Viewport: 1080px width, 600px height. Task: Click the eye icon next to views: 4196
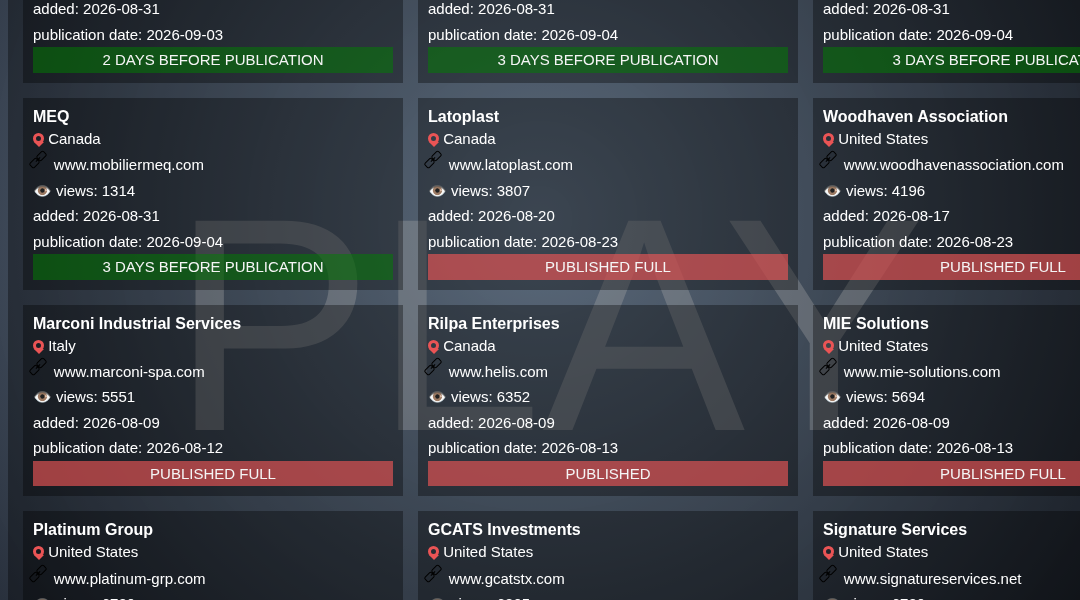pos(832,191)
